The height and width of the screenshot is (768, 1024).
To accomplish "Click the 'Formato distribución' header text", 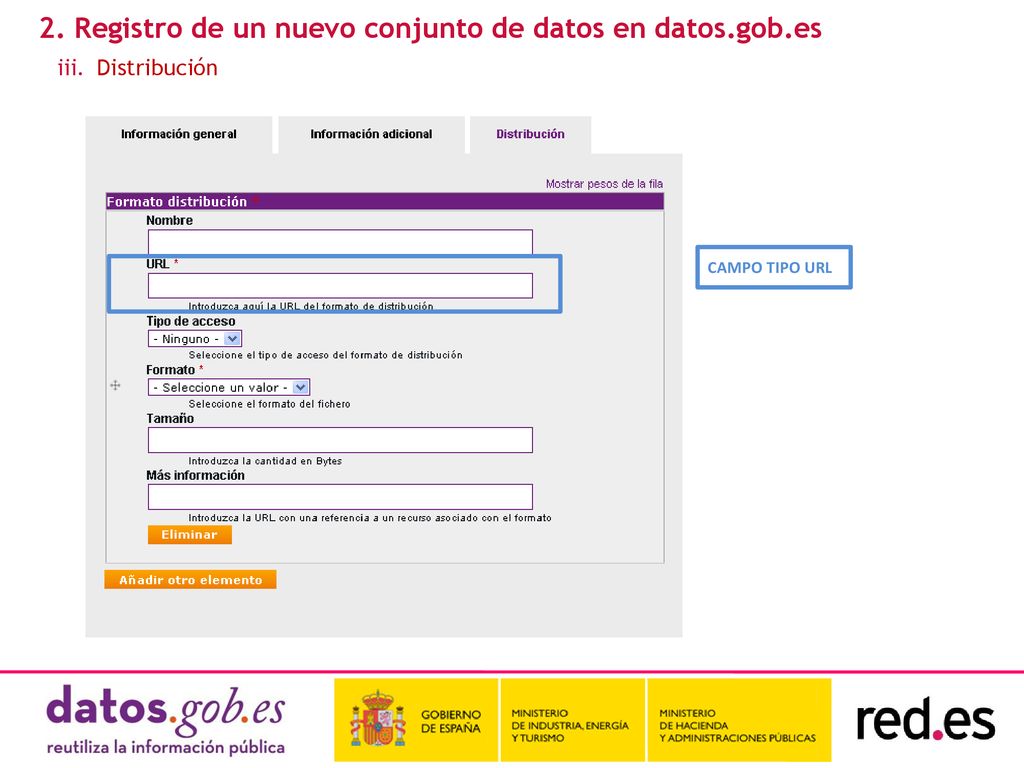I will click(x=176, y=202).
